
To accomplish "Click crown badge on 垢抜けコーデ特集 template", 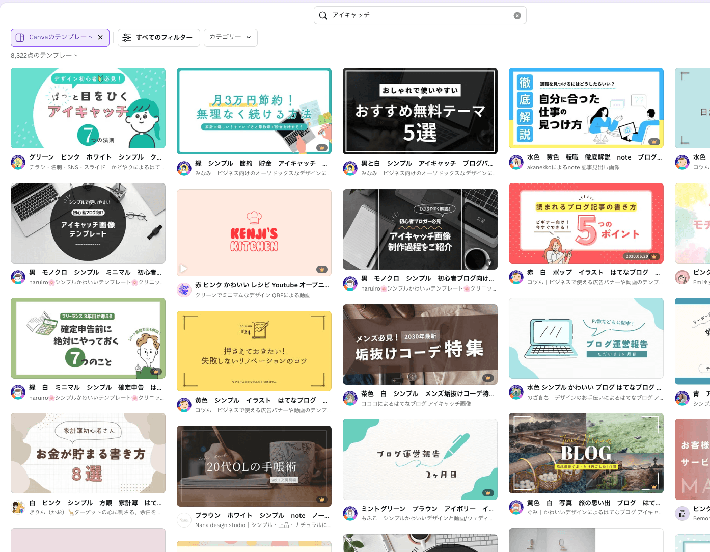I will click(488, 378).
